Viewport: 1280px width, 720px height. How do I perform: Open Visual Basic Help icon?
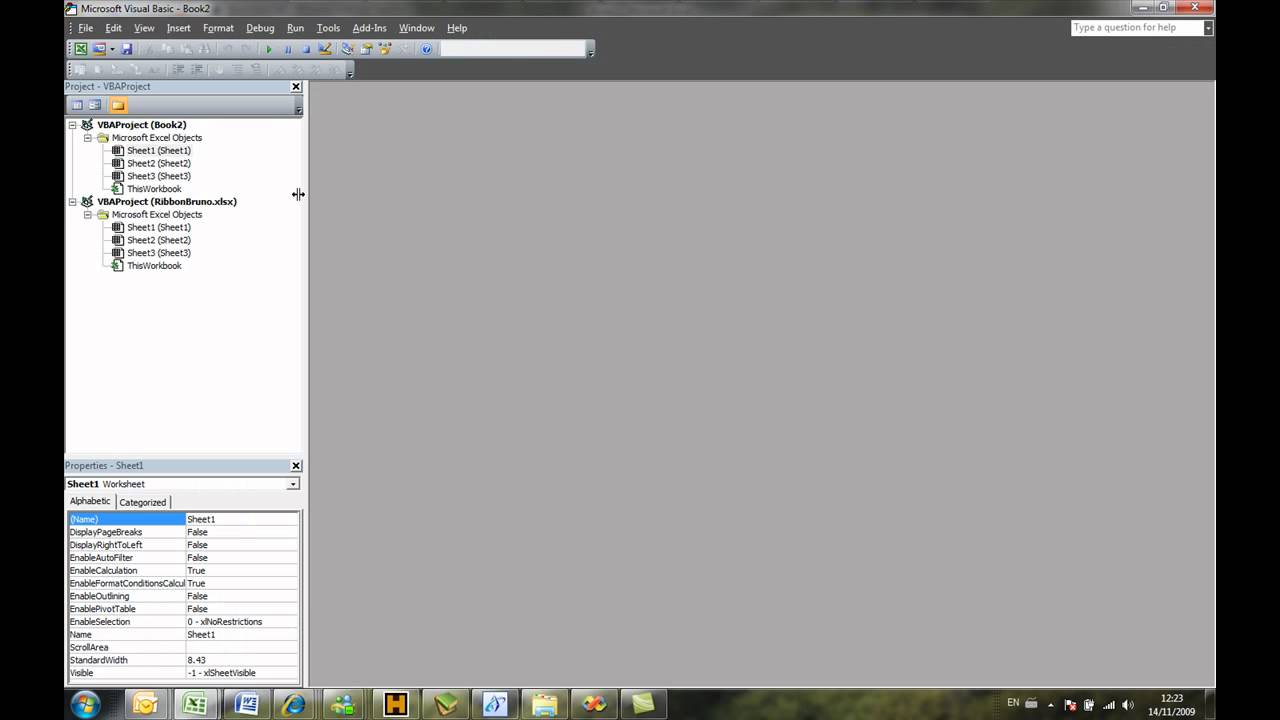click(427, 49)
